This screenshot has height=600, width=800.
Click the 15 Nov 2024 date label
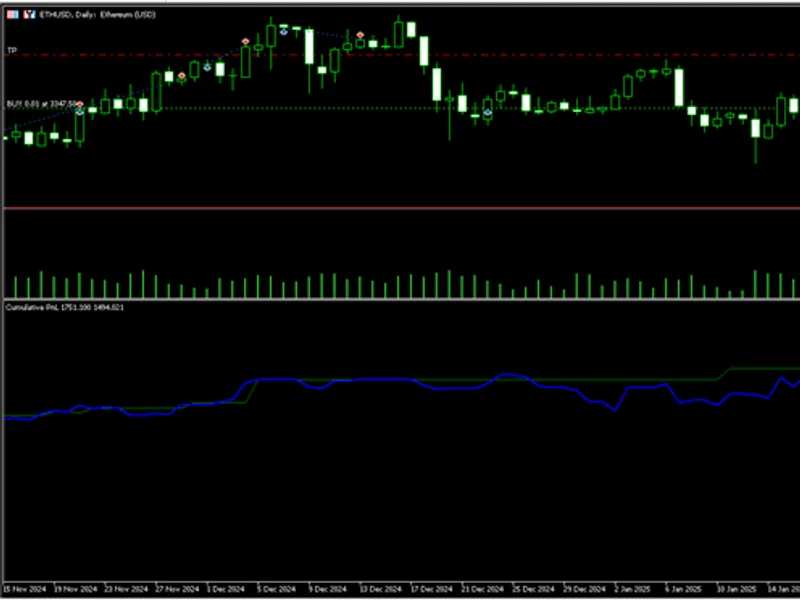click(x=24, y=589)
